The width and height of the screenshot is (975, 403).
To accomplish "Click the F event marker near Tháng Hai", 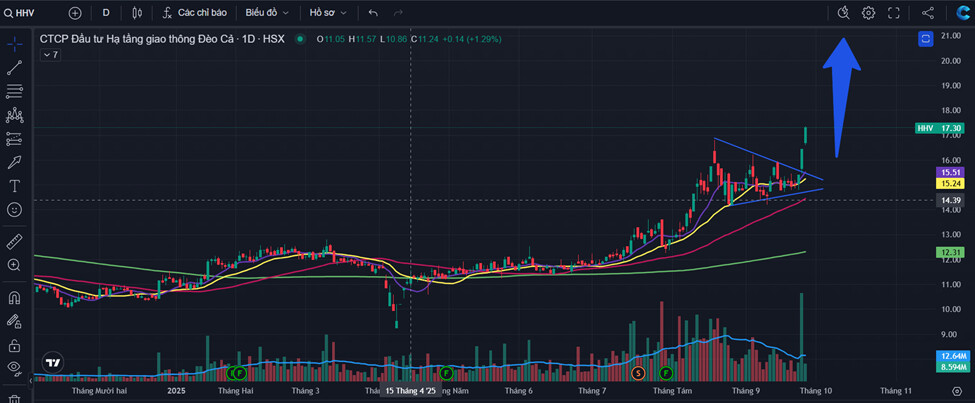I will tap(240, 373).
